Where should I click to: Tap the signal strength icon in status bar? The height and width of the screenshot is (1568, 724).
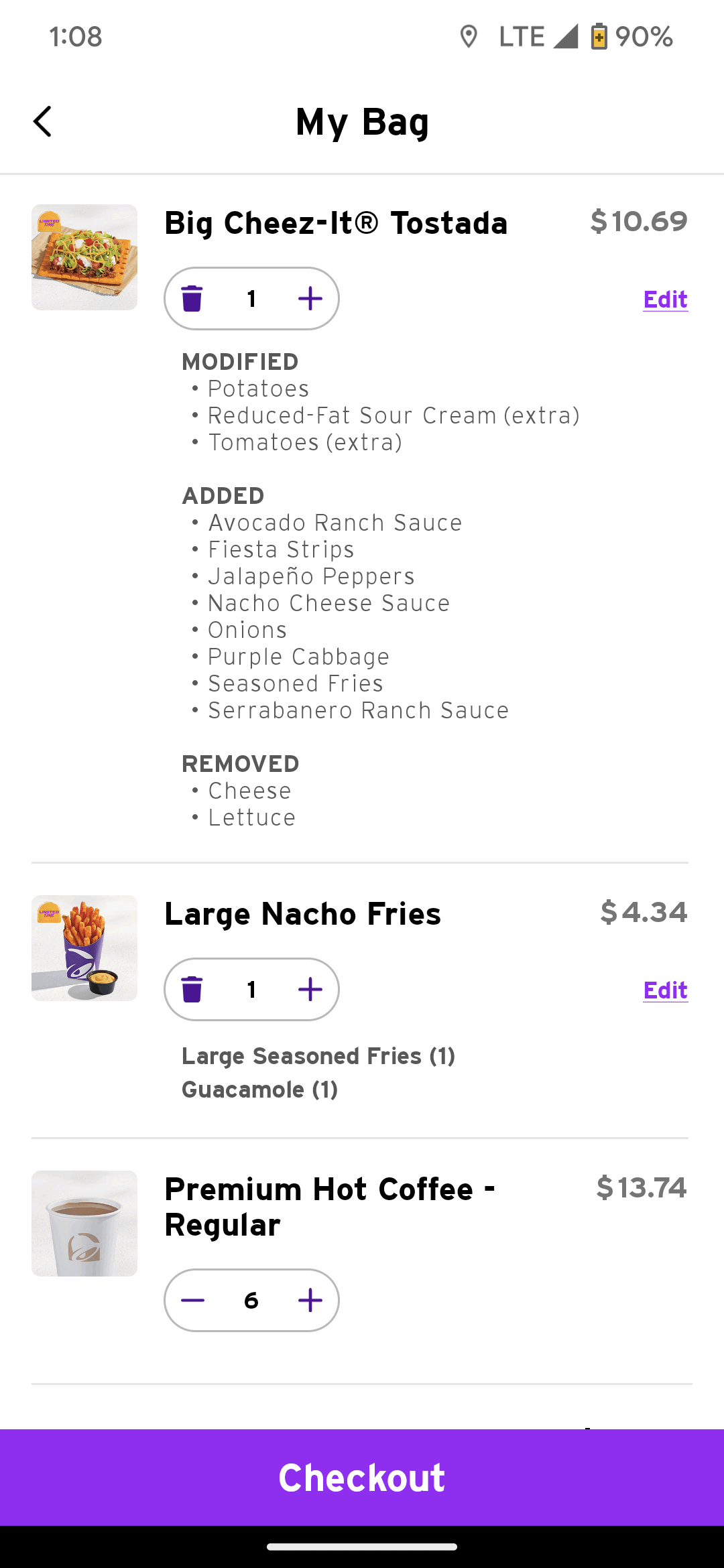[566, 37]
